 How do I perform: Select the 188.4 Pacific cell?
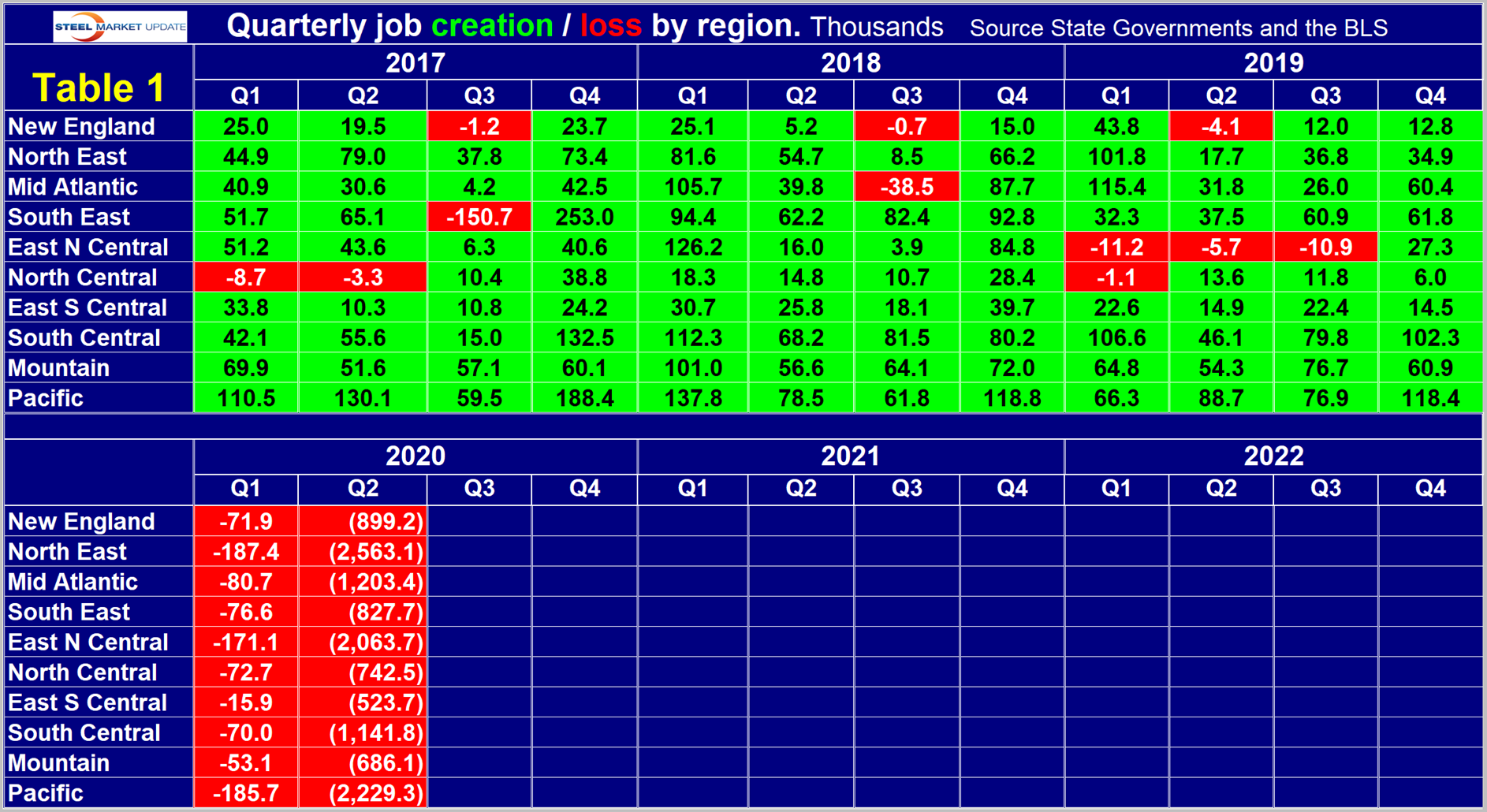(584, 398)
